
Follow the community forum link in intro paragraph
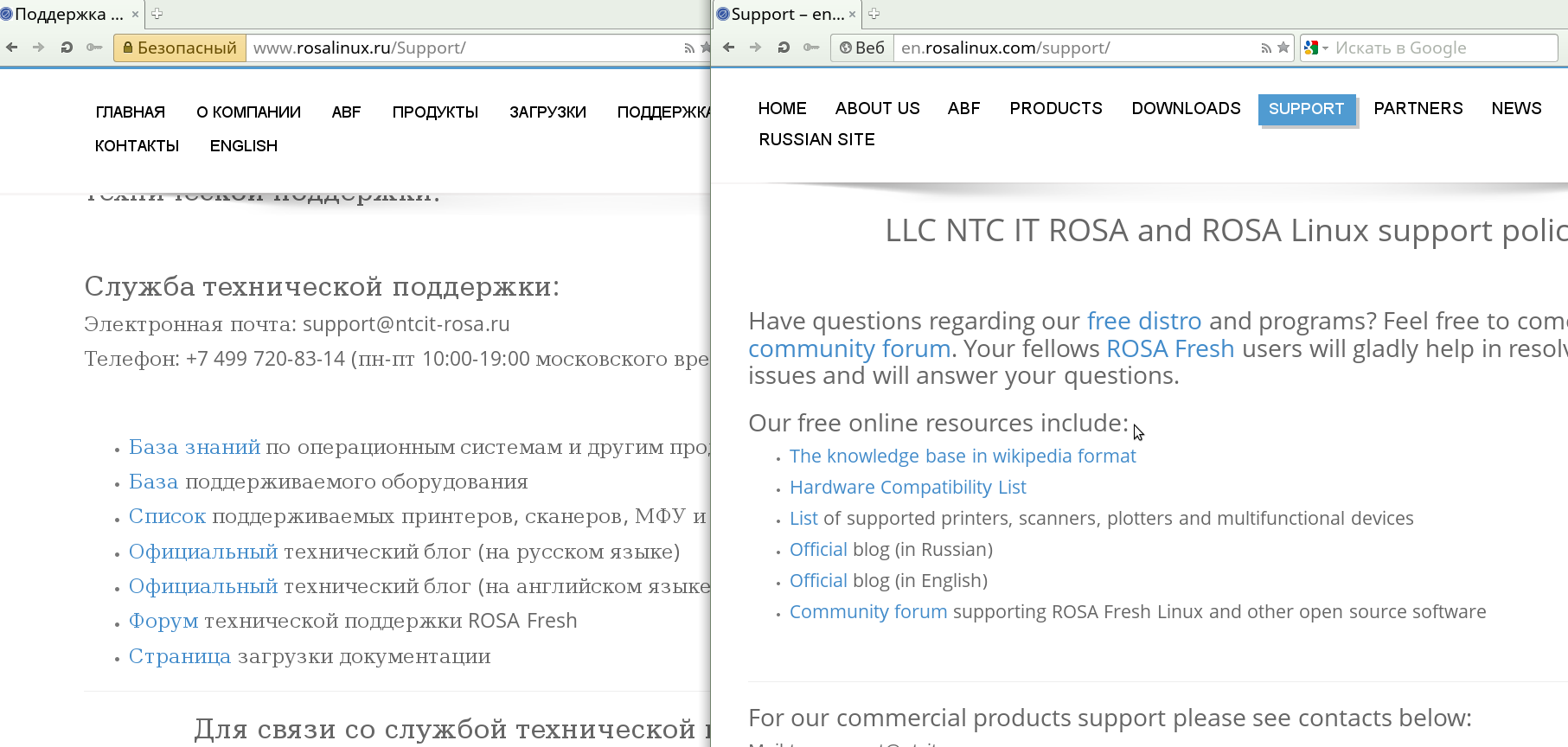tap(849, 348)
